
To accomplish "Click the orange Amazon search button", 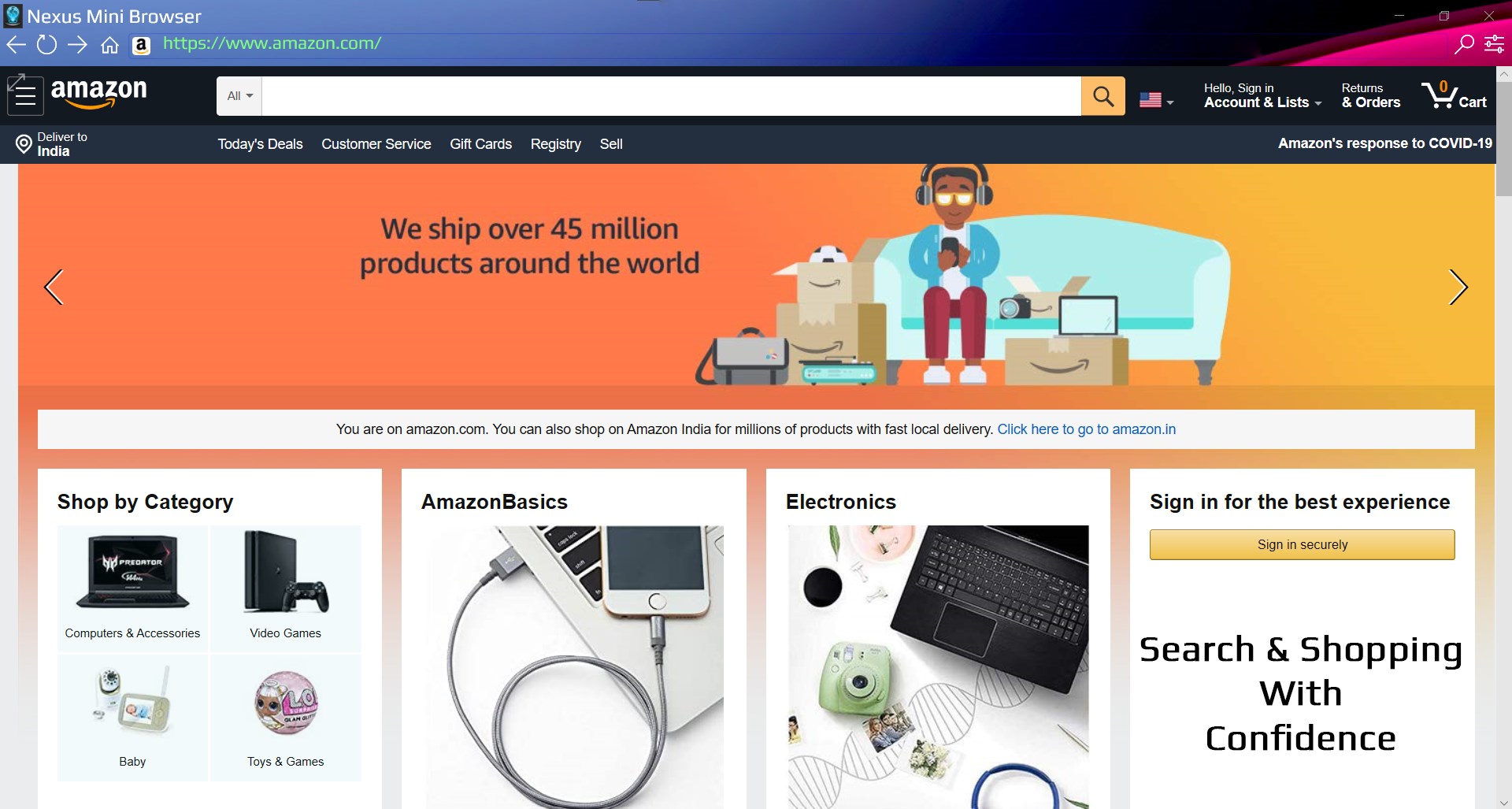I will pyautogui.click(x=1102, y=96).
